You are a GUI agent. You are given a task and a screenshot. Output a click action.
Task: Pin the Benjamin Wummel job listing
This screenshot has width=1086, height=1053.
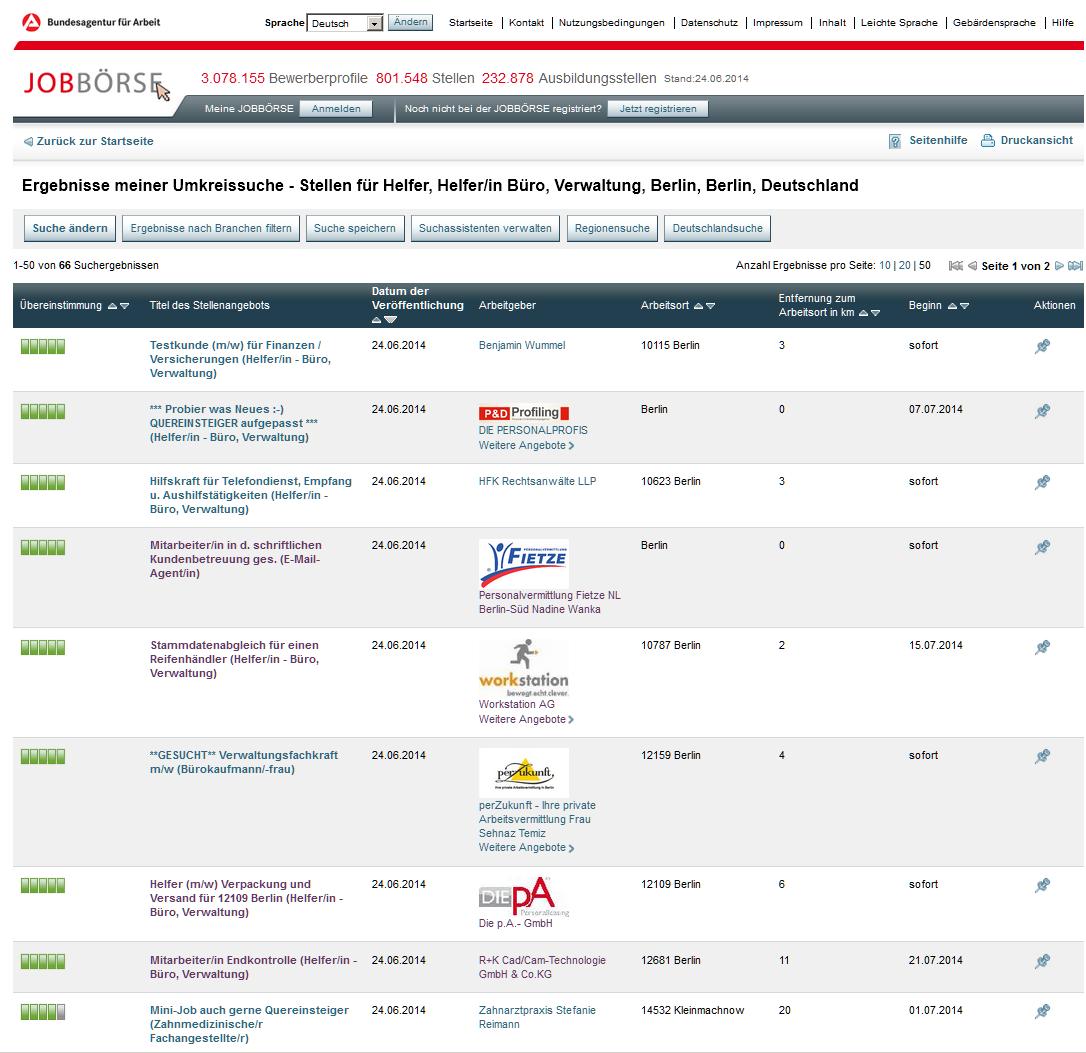1042,347
